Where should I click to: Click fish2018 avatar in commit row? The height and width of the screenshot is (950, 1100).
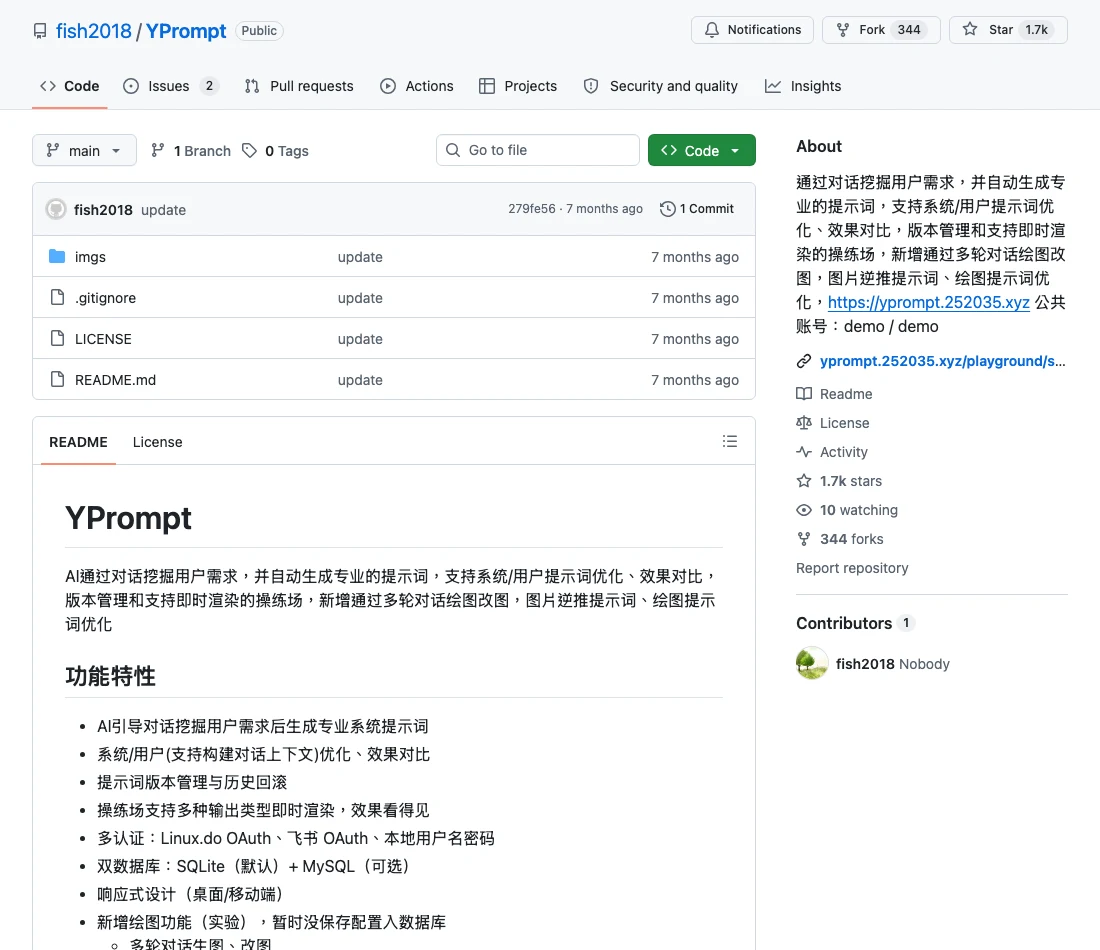[56, 209]
